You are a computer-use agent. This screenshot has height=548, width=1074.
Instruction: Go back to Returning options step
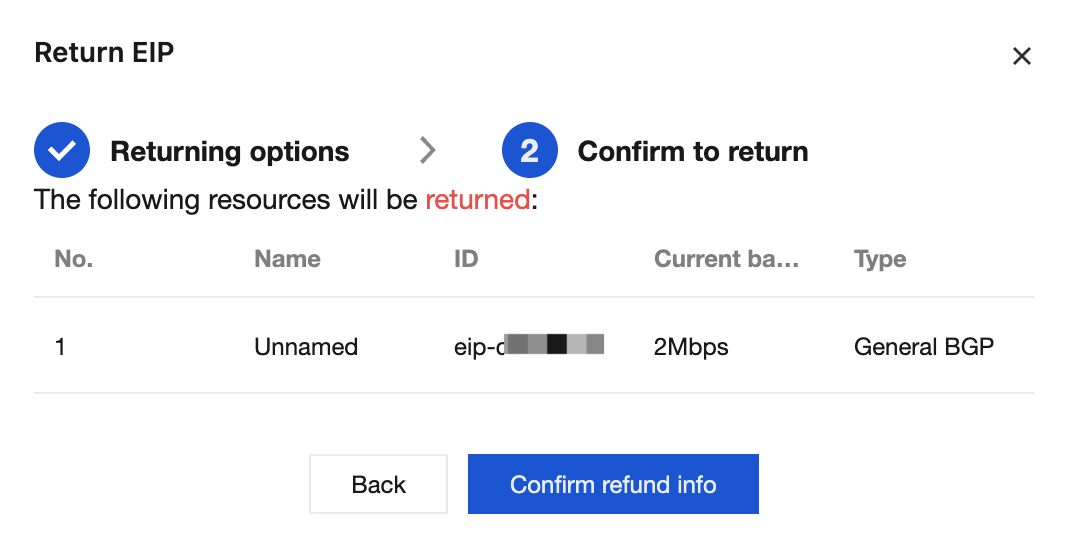tap(229, 151)
